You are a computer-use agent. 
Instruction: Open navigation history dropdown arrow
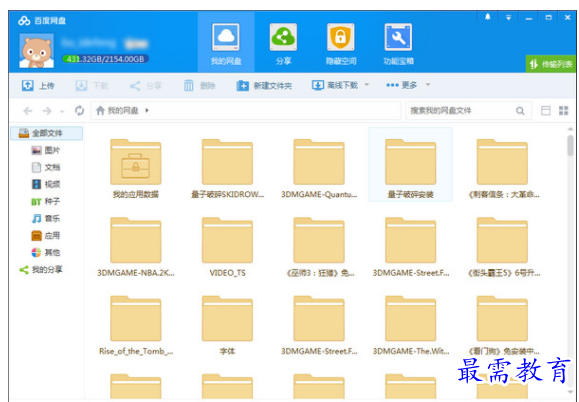click(x=62, y=111)
